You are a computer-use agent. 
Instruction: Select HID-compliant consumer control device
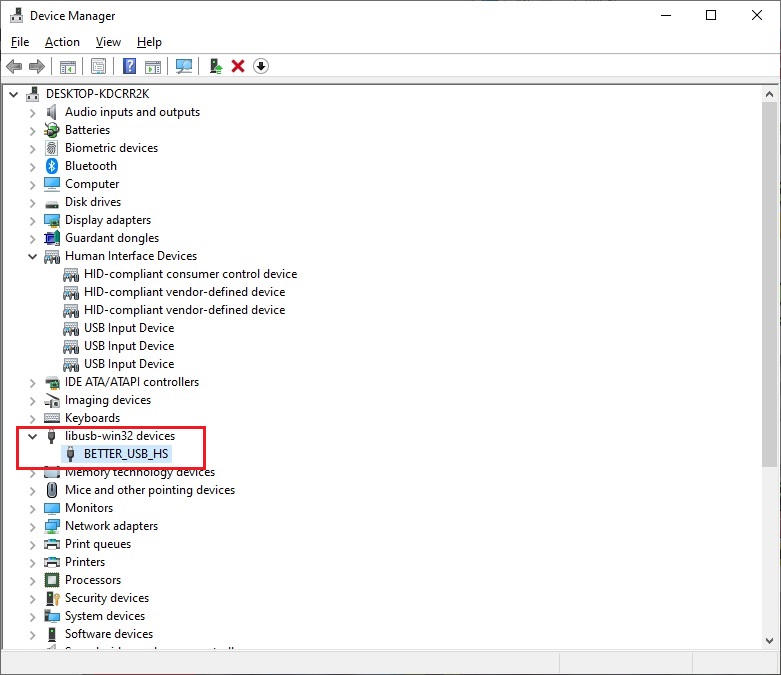190,274
